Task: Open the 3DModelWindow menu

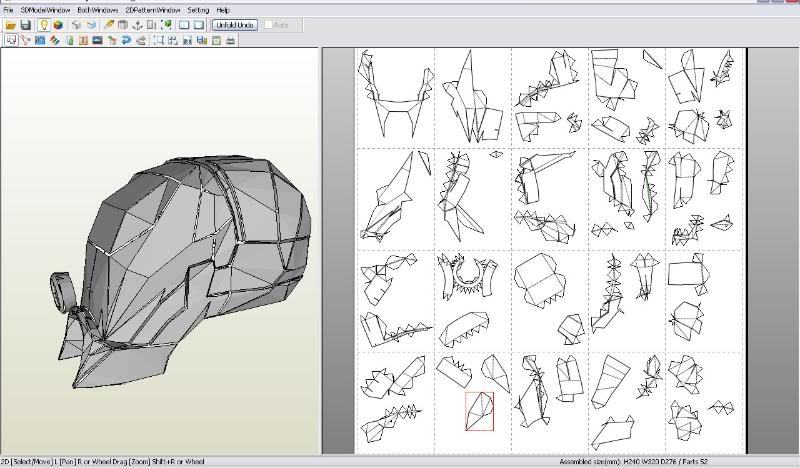Action: [45, 10]
